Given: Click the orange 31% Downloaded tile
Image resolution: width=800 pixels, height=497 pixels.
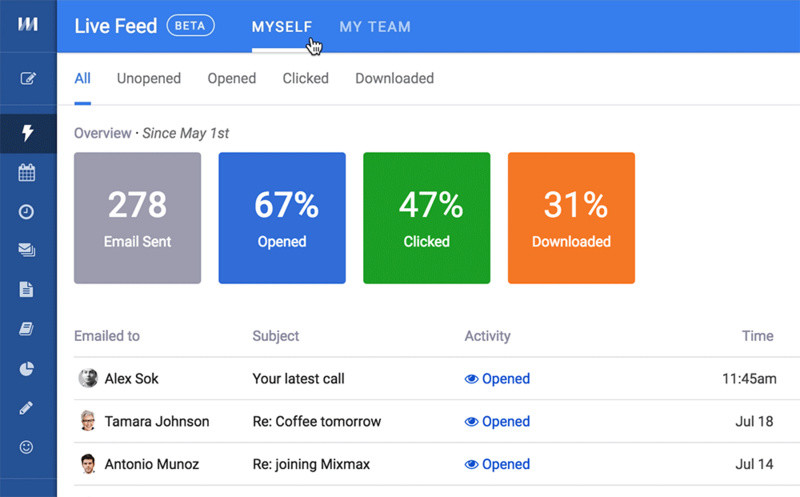Looking at the screenshot, I should point(571,218).
